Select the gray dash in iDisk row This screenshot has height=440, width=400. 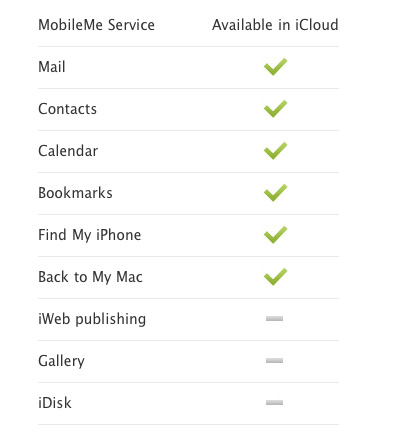tap(274, 402)
